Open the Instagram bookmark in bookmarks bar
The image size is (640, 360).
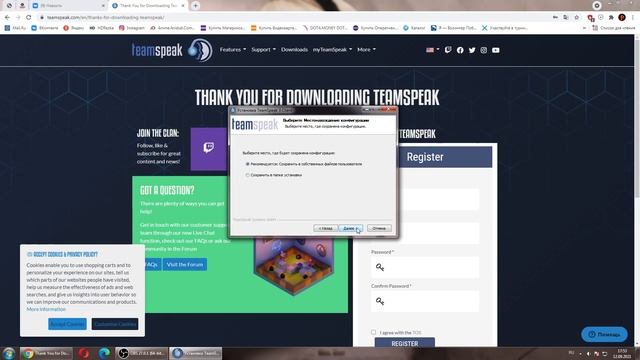click(132, 28)
